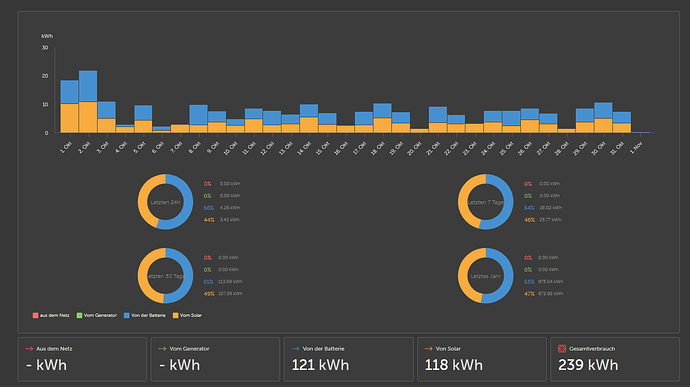
Task: Open the '239 kWh' Gesamtverbrauch value
Action: 588,365
